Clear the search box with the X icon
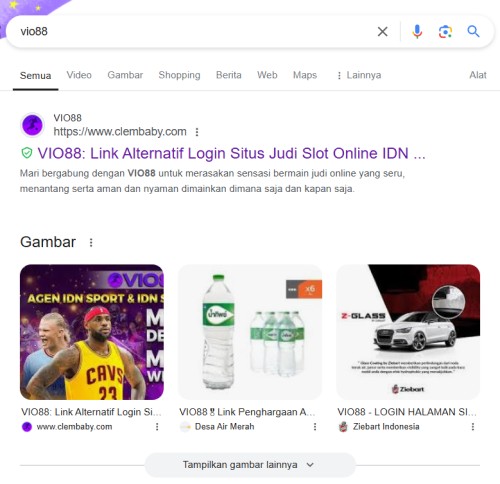500x484 pixels. tap(382, 32)
